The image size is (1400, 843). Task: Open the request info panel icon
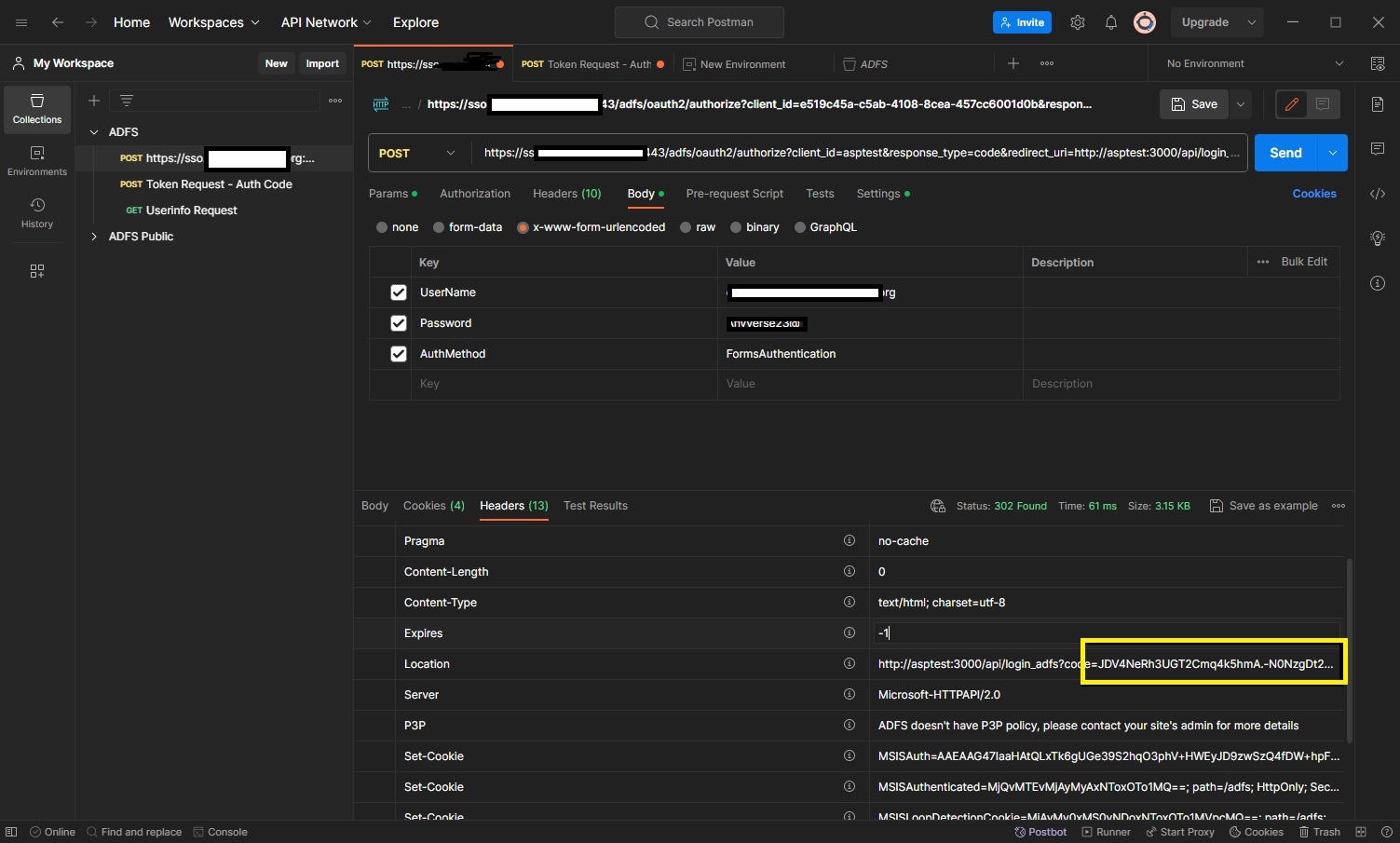pyautogui.click(x=1378, y=283)
